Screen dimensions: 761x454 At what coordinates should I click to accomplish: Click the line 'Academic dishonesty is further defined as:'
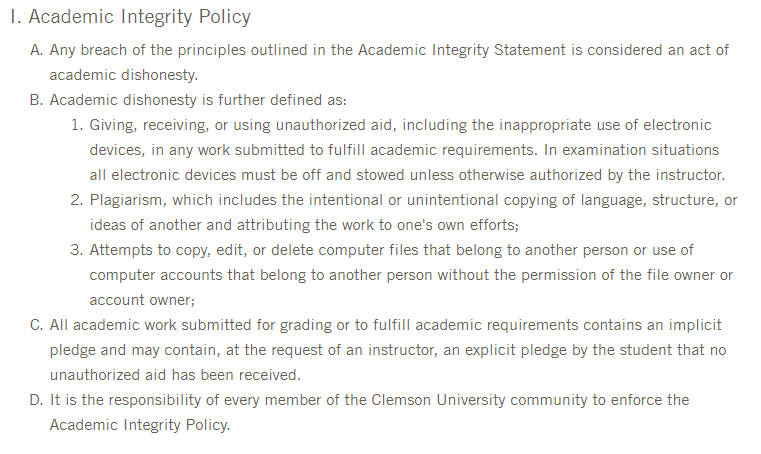point(197,100)
